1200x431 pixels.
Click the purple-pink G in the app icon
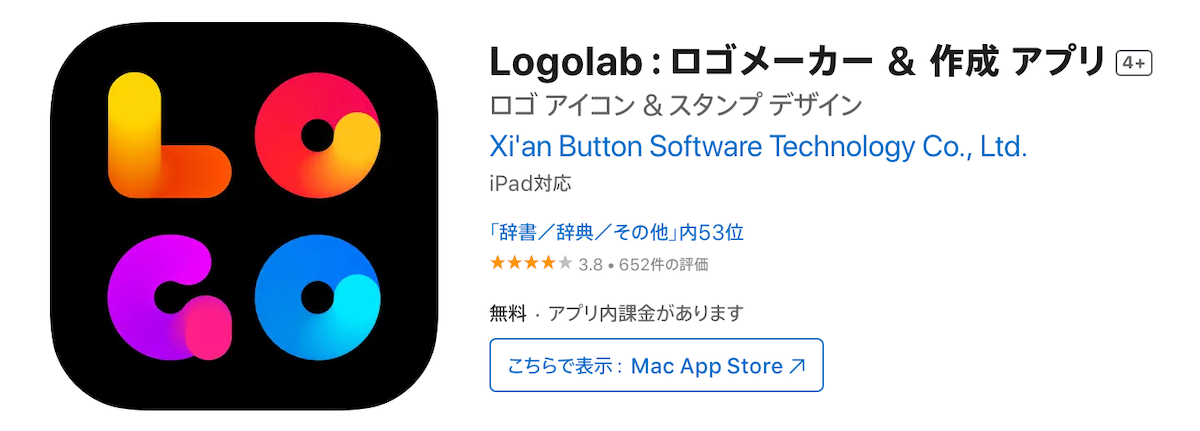pos(160,298)
